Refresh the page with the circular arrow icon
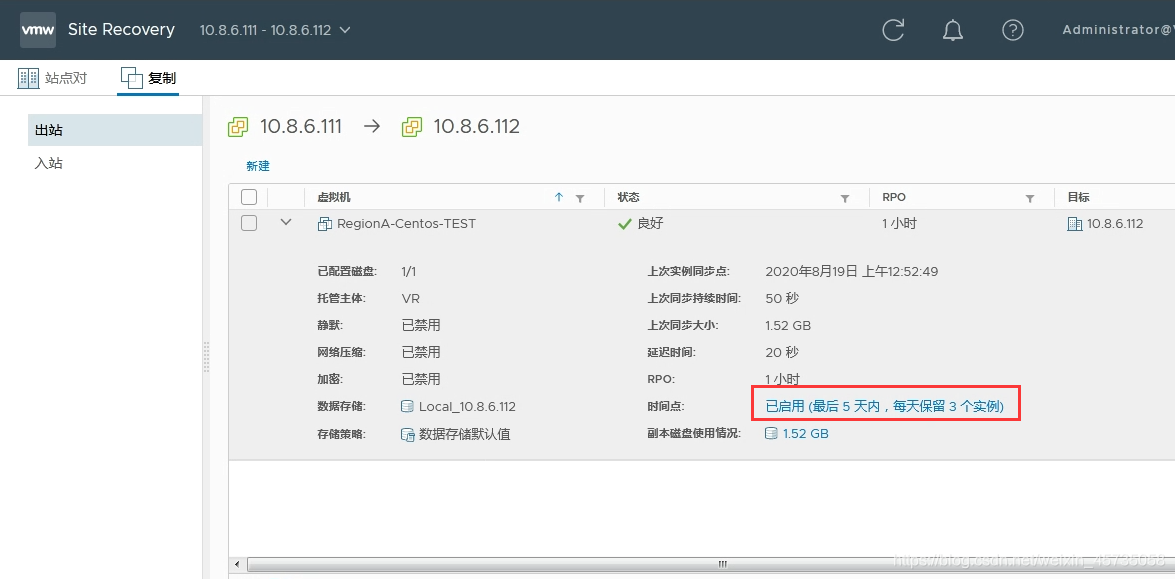1175x579 pixels. tap(893, 30)
